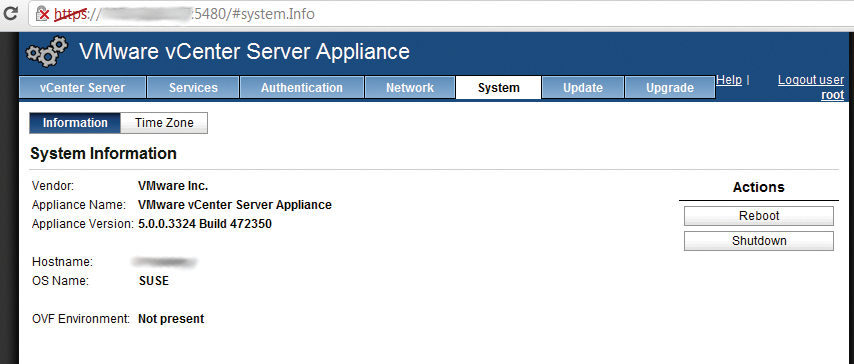Click OVF Environment value Not present
This screenshot has height=364, width=854.
(x=171, y=319)
